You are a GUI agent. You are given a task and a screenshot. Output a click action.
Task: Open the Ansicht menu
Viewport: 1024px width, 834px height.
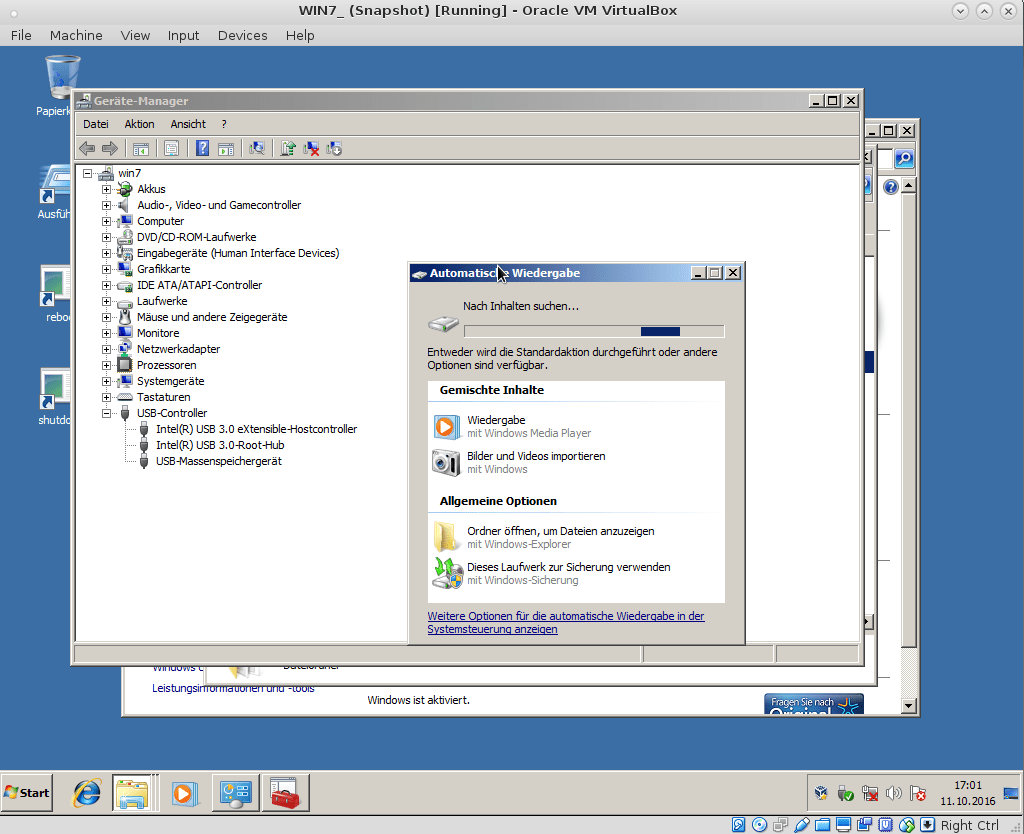(x=188, y=124)
